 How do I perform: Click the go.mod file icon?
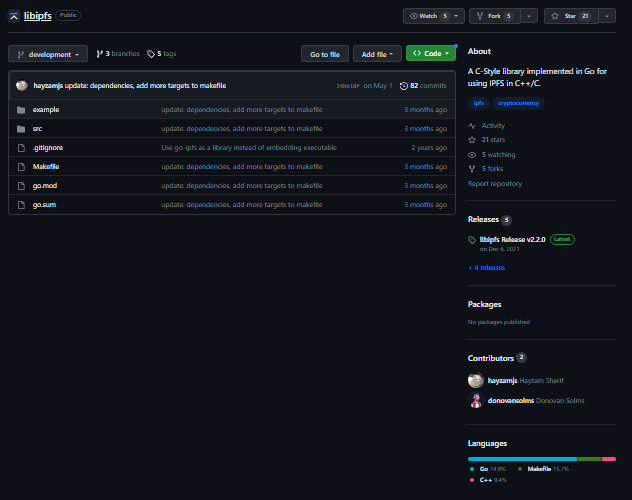coord(21,186)
